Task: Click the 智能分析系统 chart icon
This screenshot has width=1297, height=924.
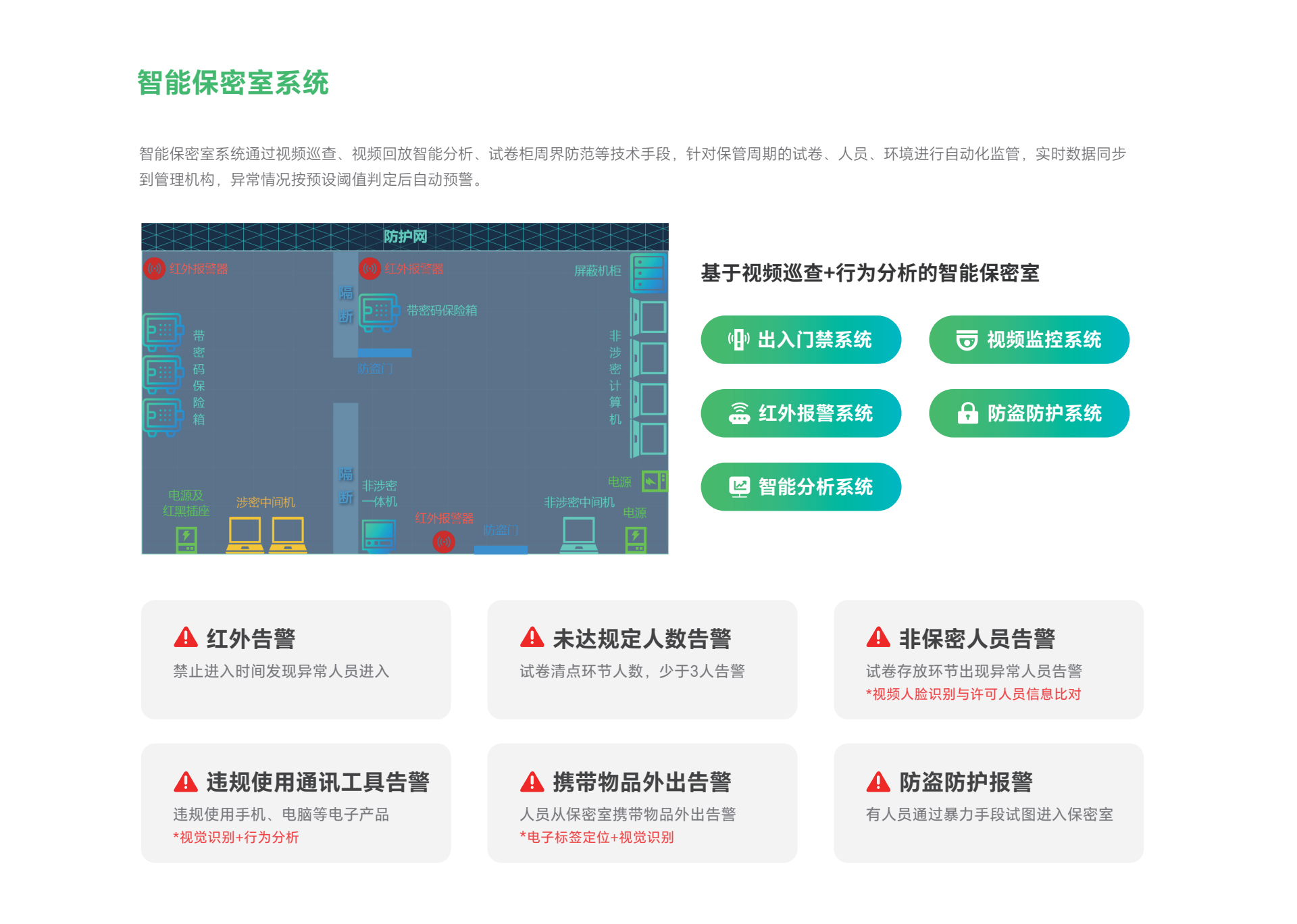Action: 739,486
